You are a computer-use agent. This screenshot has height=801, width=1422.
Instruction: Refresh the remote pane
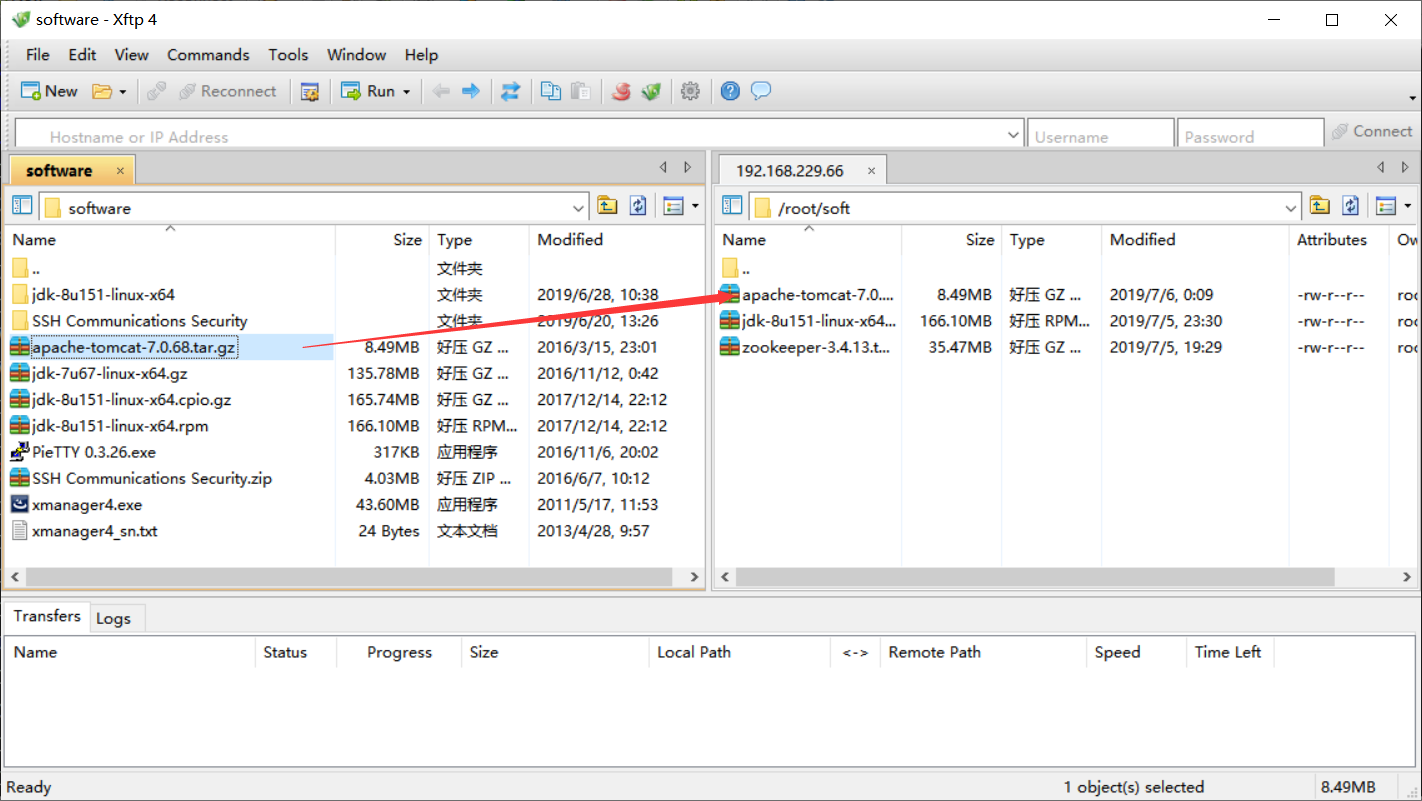(x=1351, y=206)
